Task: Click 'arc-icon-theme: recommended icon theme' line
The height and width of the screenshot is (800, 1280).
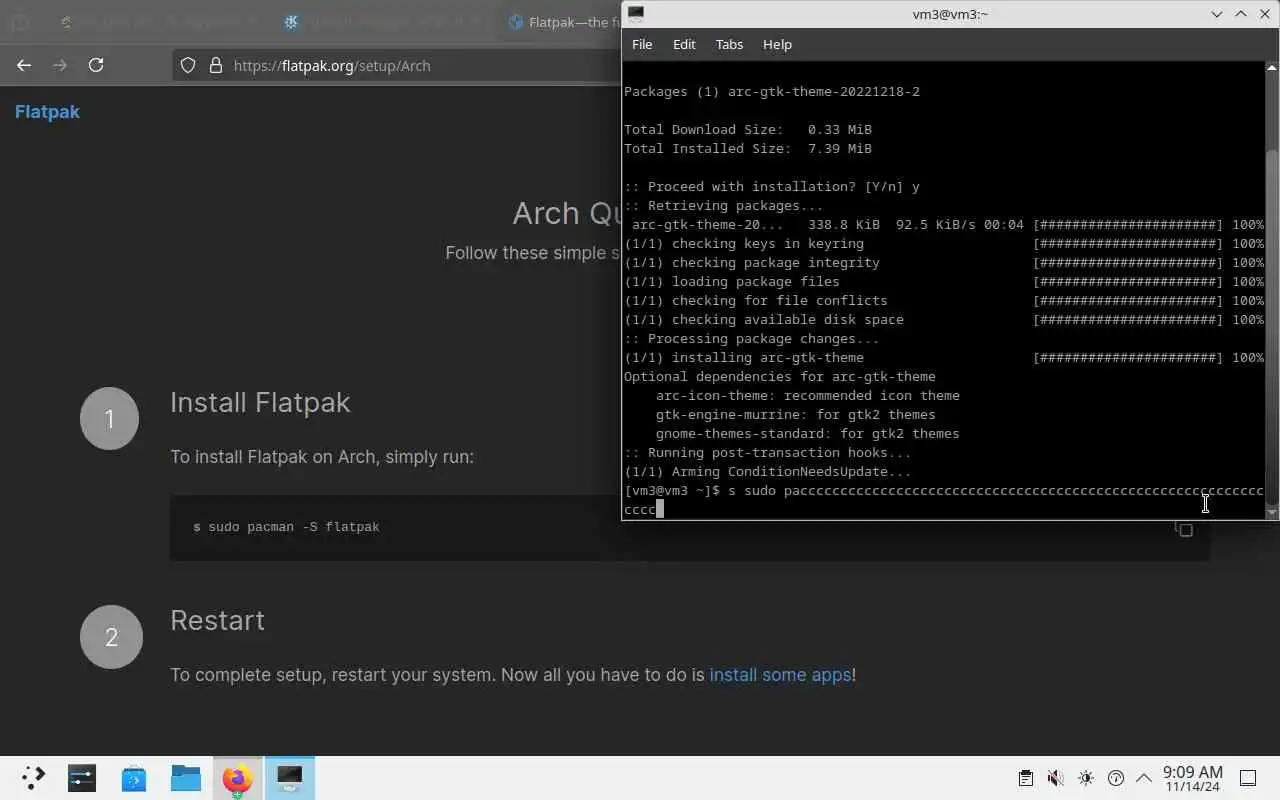Action: coord(808,396)
